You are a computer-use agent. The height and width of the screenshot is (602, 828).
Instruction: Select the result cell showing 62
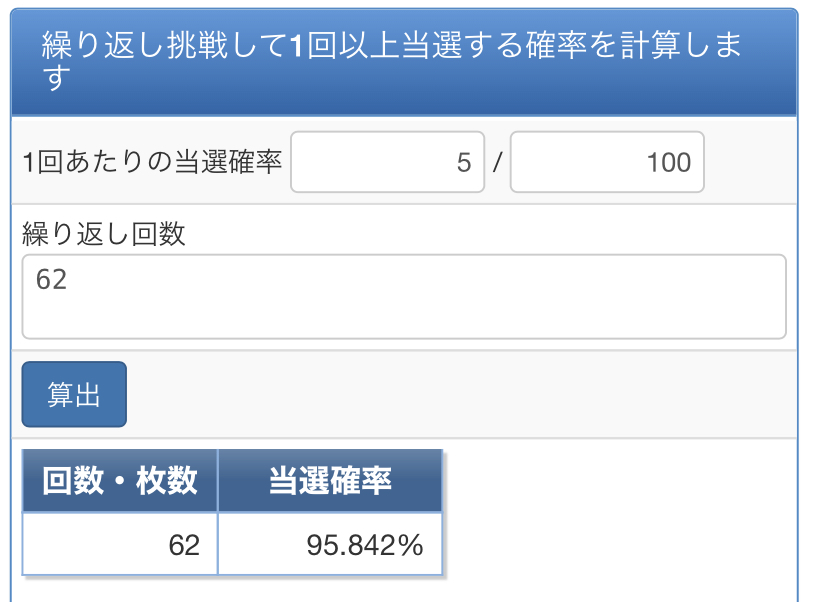[x=120, y=545]
